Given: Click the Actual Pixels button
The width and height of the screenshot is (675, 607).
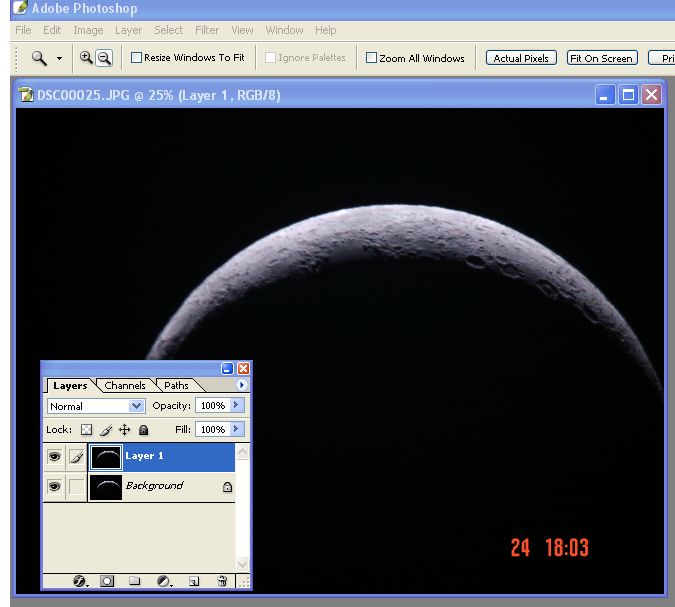Looking at the screenshot, I should (521, 58).
